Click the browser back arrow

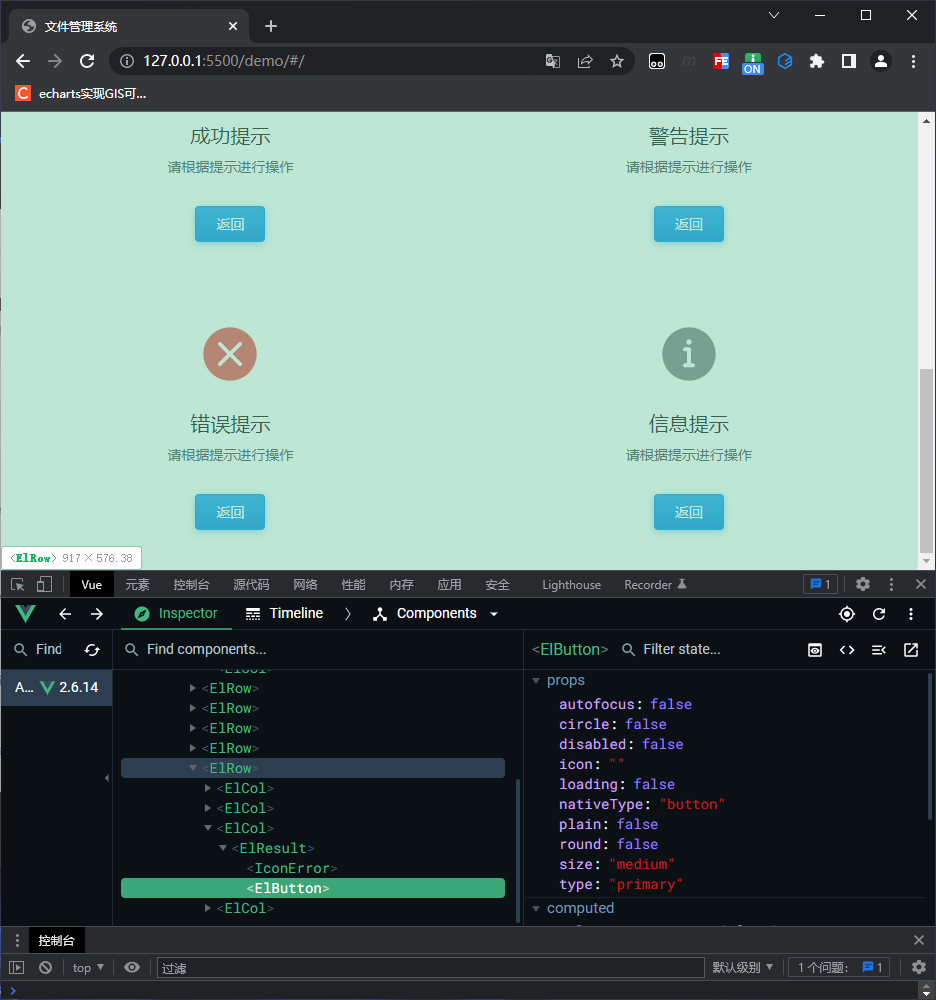point(23,61)
